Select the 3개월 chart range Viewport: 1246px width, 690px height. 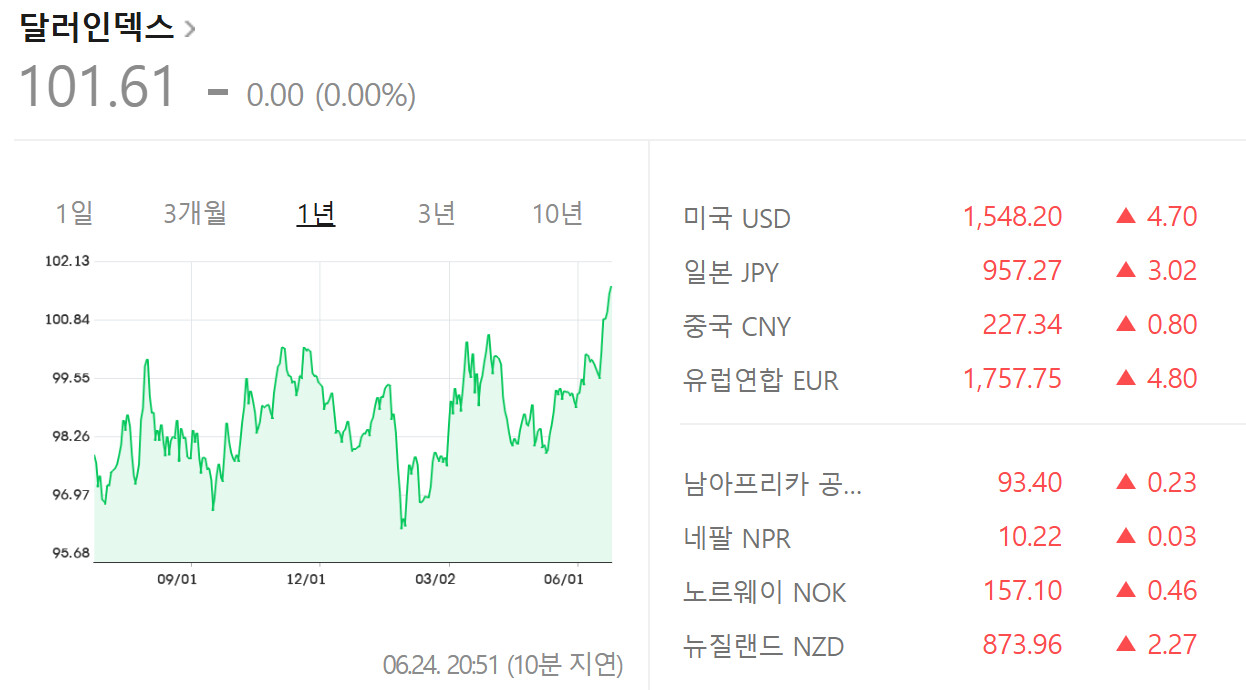tap(195, 213)
